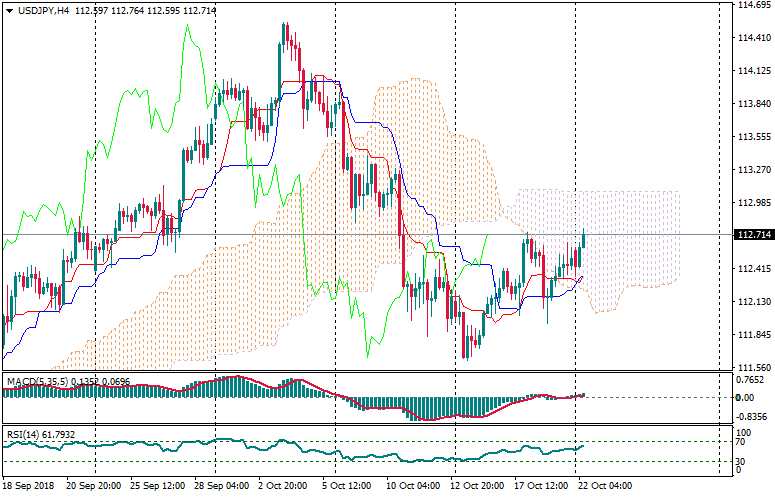
Task: Select the current price tag 112.714
Action: tap(751, 235)
